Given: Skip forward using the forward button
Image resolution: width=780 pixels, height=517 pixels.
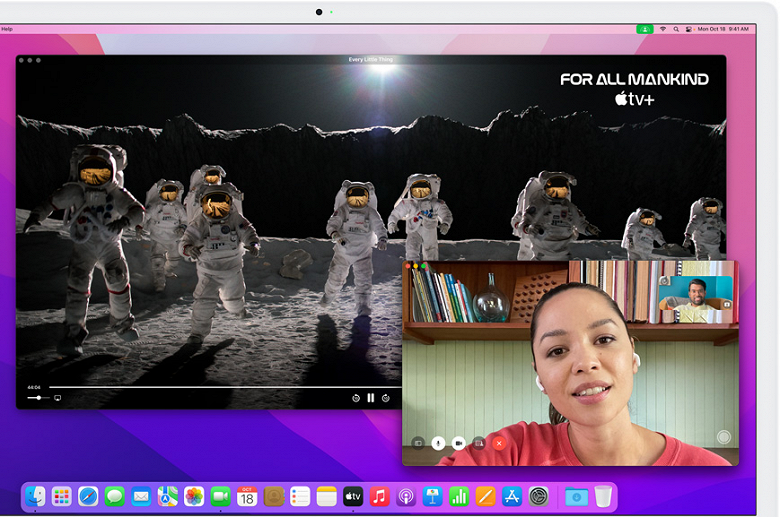Looking at the screenshot, I should pyautogui.click(x=386, y=398).
